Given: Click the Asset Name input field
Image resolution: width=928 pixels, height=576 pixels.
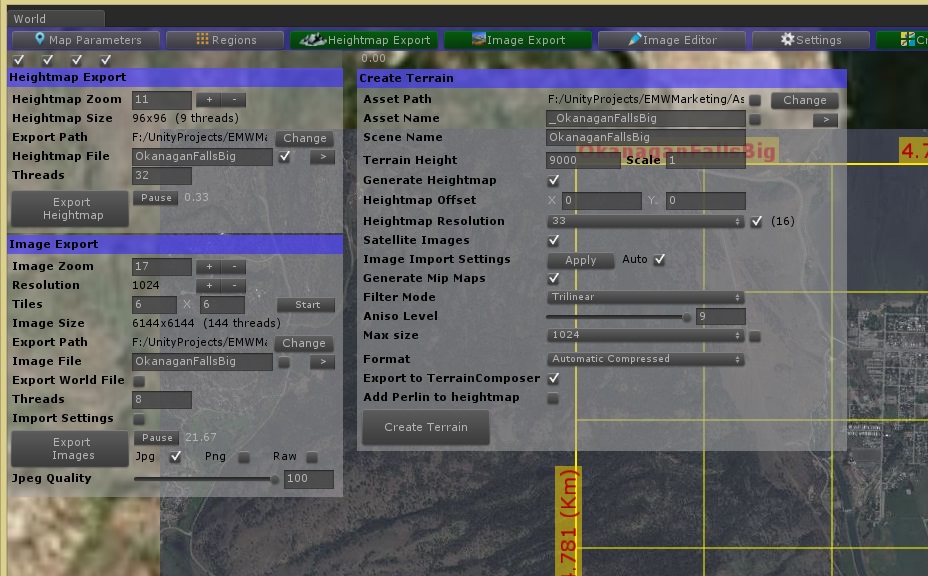Looking at the screenshot, I should point(645,118).
